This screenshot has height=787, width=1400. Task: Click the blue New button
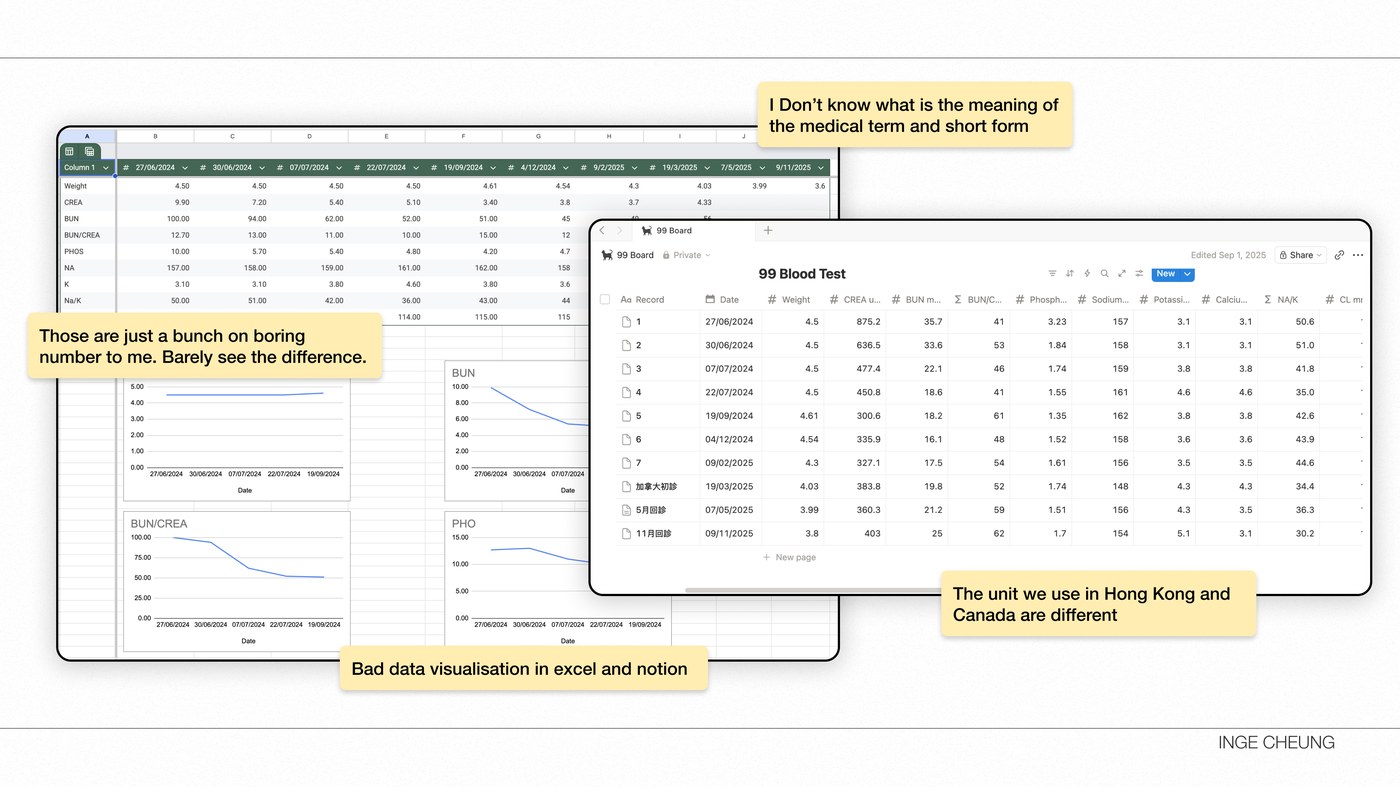1165,274
